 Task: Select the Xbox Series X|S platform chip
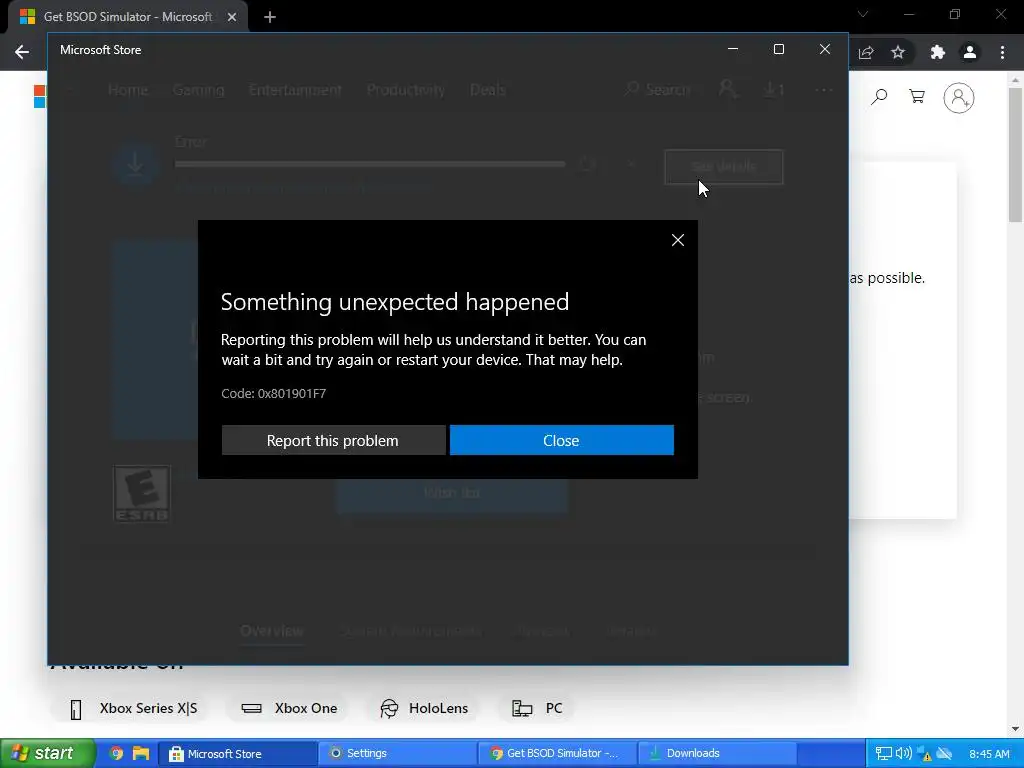pyautogui.click(x=133, y=709)
